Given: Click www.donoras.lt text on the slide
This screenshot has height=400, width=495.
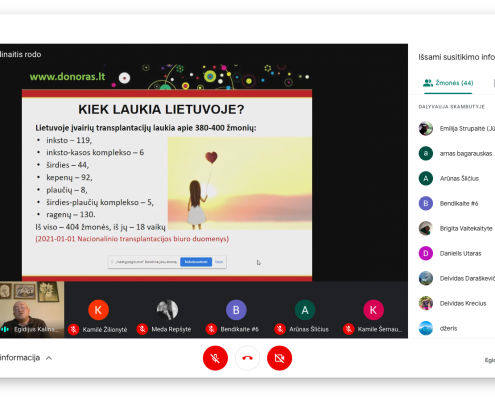Looking at the screenshot, I should [67, 77].
